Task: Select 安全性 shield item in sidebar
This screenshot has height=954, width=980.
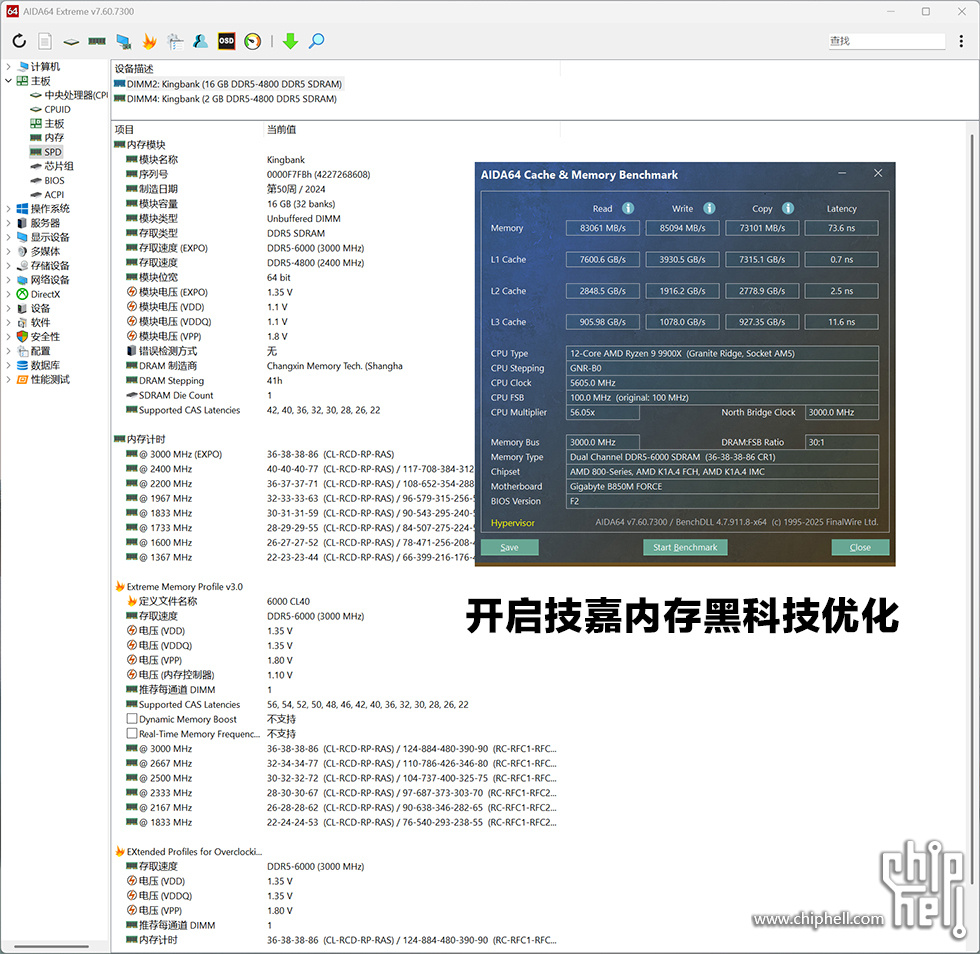Action: point(45,337)
